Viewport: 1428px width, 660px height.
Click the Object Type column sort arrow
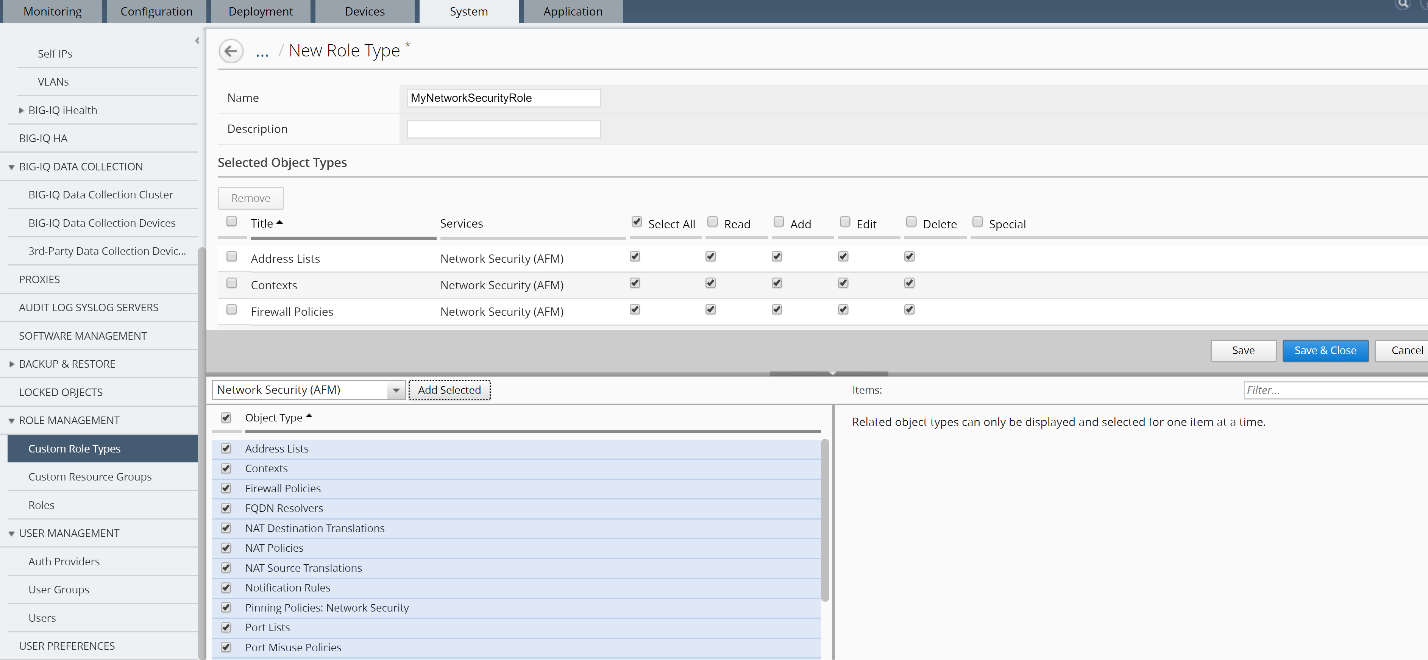[x=309, y=416]
